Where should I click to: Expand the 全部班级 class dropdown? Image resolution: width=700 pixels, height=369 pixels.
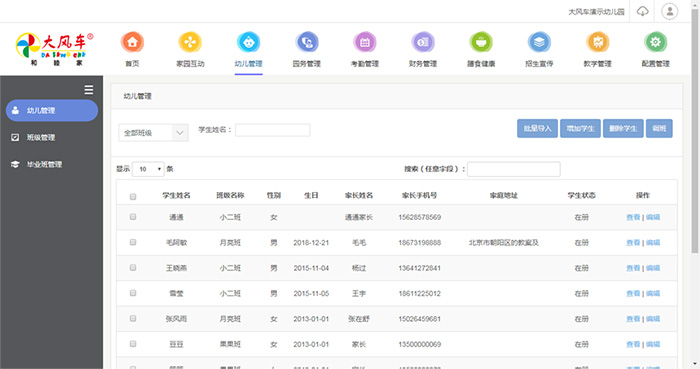[153, 133]
